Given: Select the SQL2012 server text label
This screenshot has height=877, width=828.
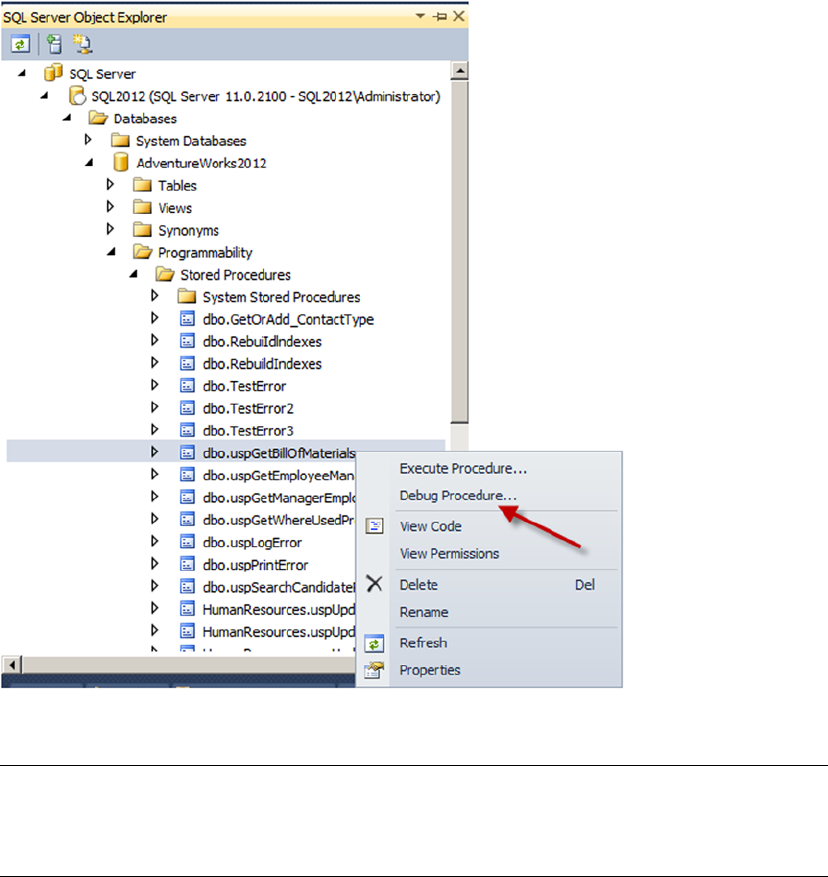Looking at the screenshot, I should tap(266, 96).
